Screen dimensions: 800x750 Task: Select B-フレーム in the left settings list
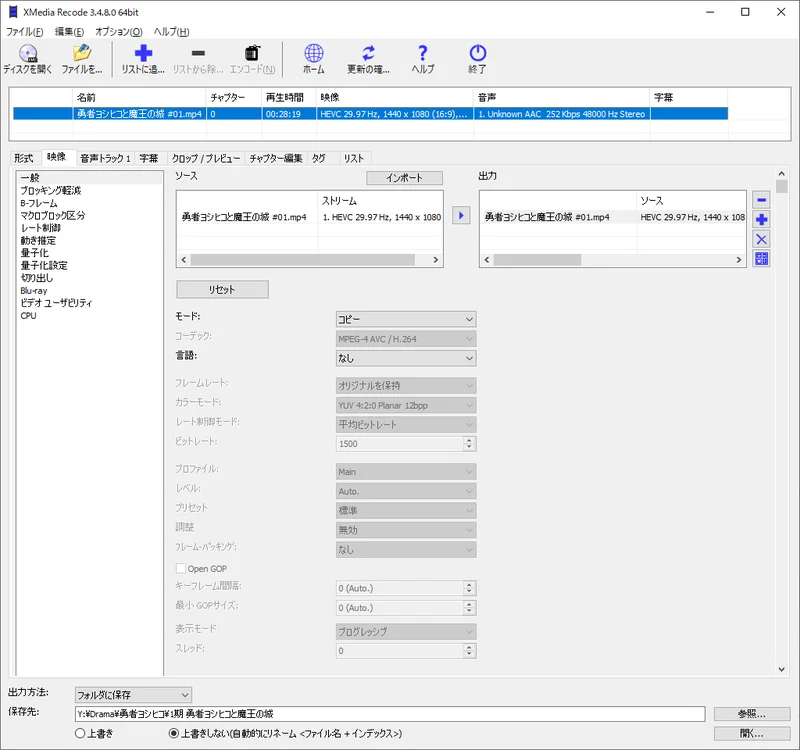coord(38,203)
